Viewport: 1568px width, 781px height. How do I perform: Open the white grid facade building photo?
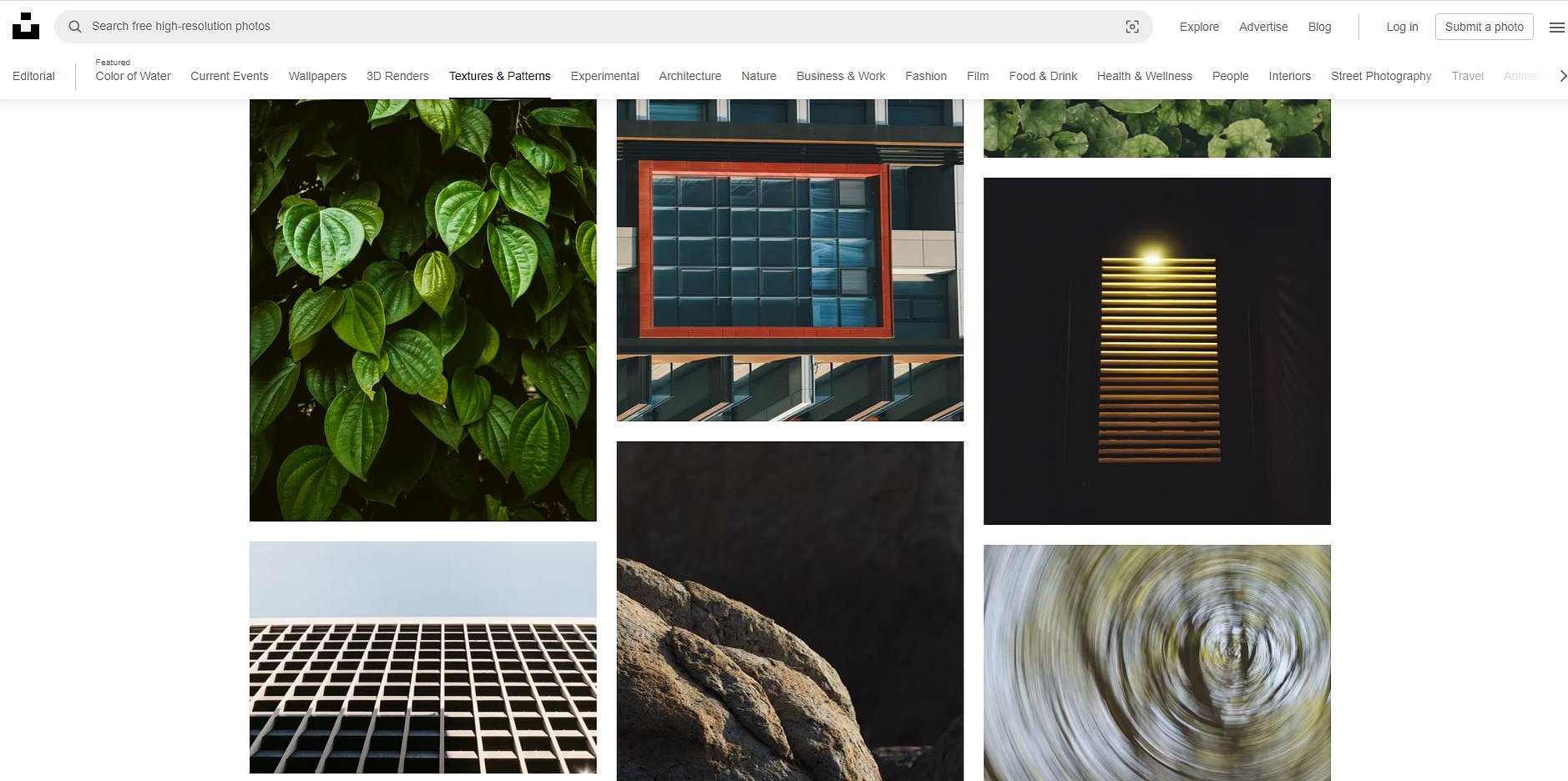pyautogui.click(x=423, y=658)
